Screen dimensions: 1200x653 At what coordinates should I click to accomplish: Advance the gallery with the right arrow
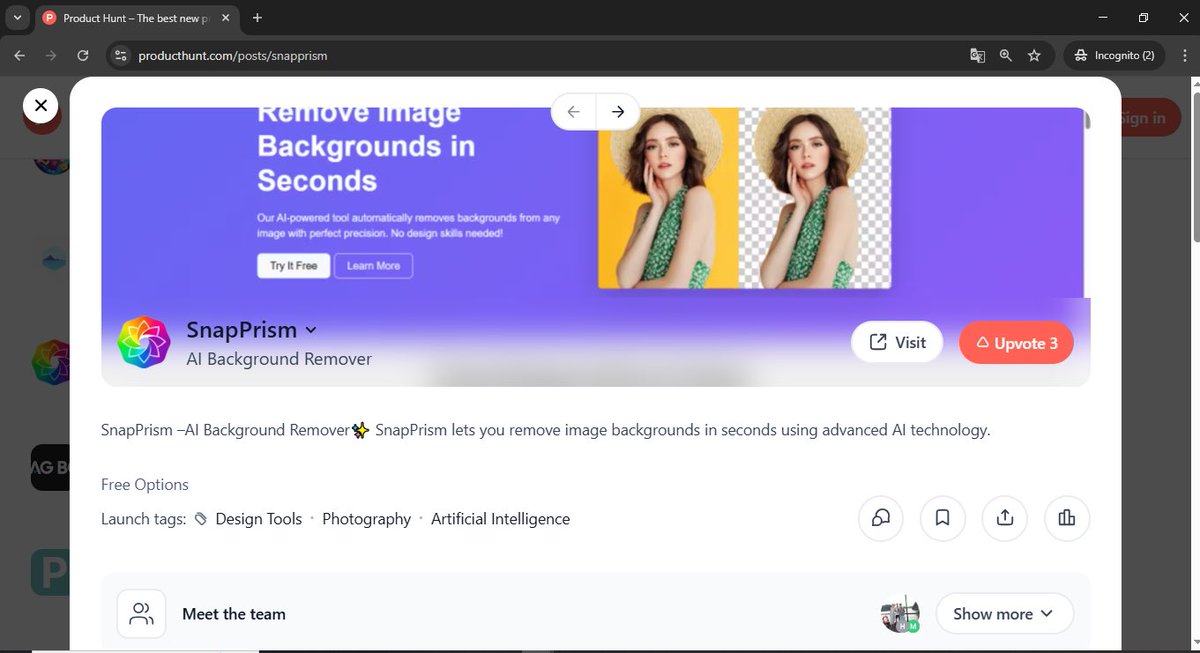[617, 112]
